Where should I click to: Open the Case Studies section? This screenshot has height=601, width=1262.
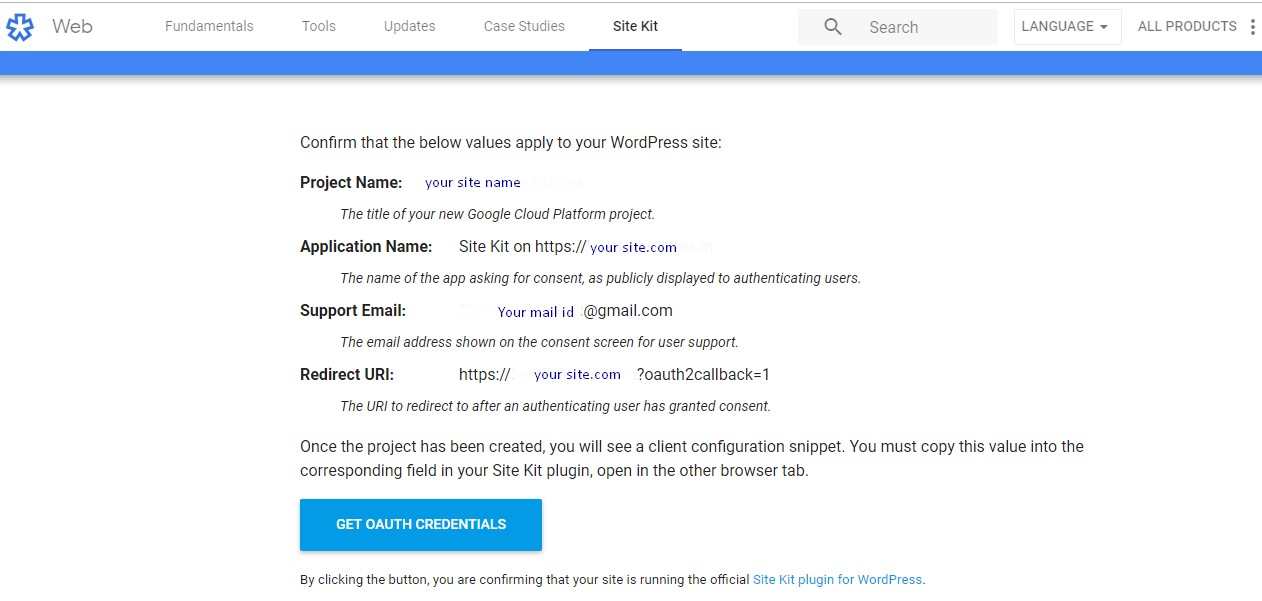coord(523,26)
